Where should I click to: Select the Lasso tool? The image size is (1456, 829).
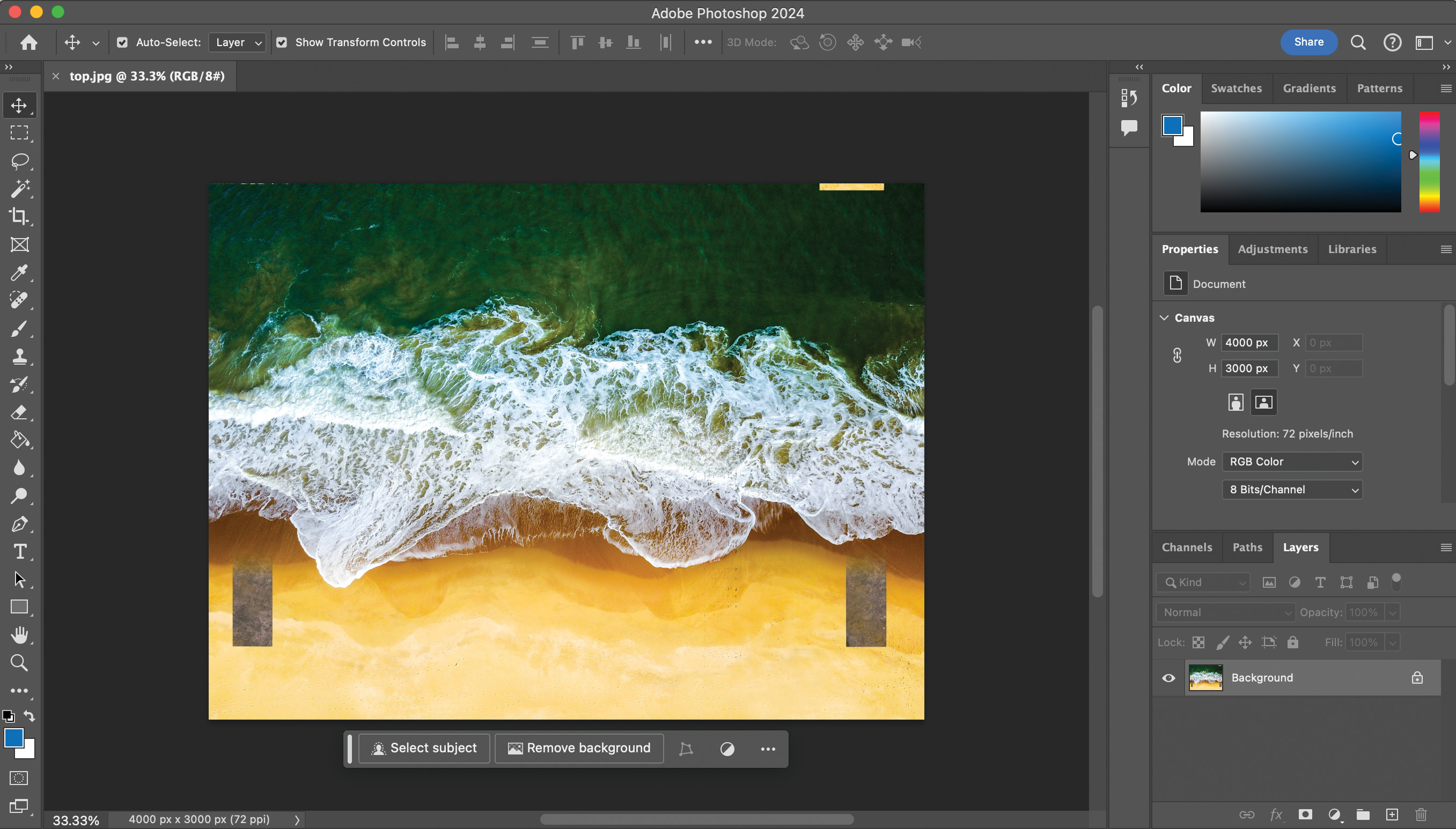(x=19, y=160)
